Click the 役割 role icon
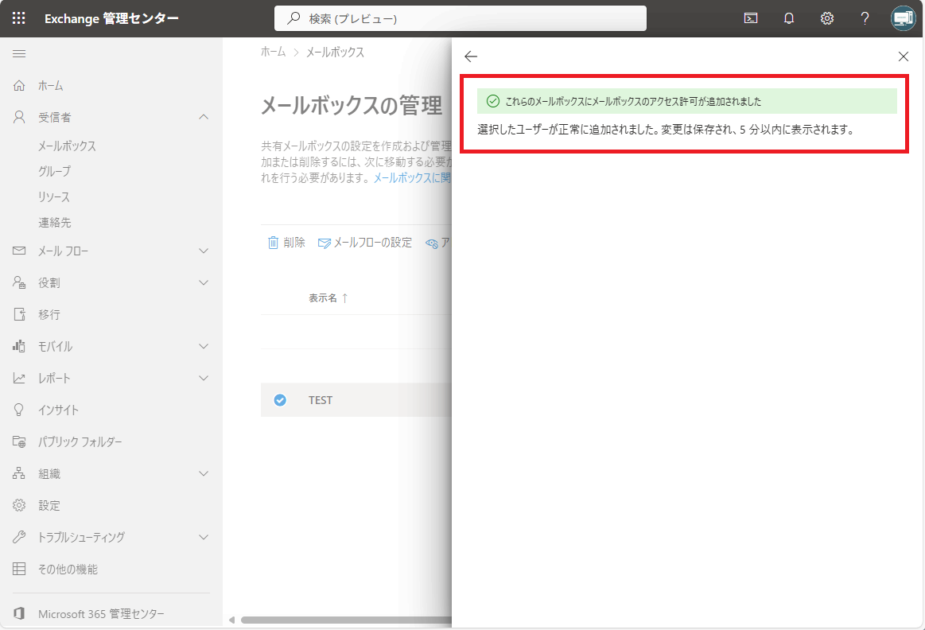 tap(19, 283)
